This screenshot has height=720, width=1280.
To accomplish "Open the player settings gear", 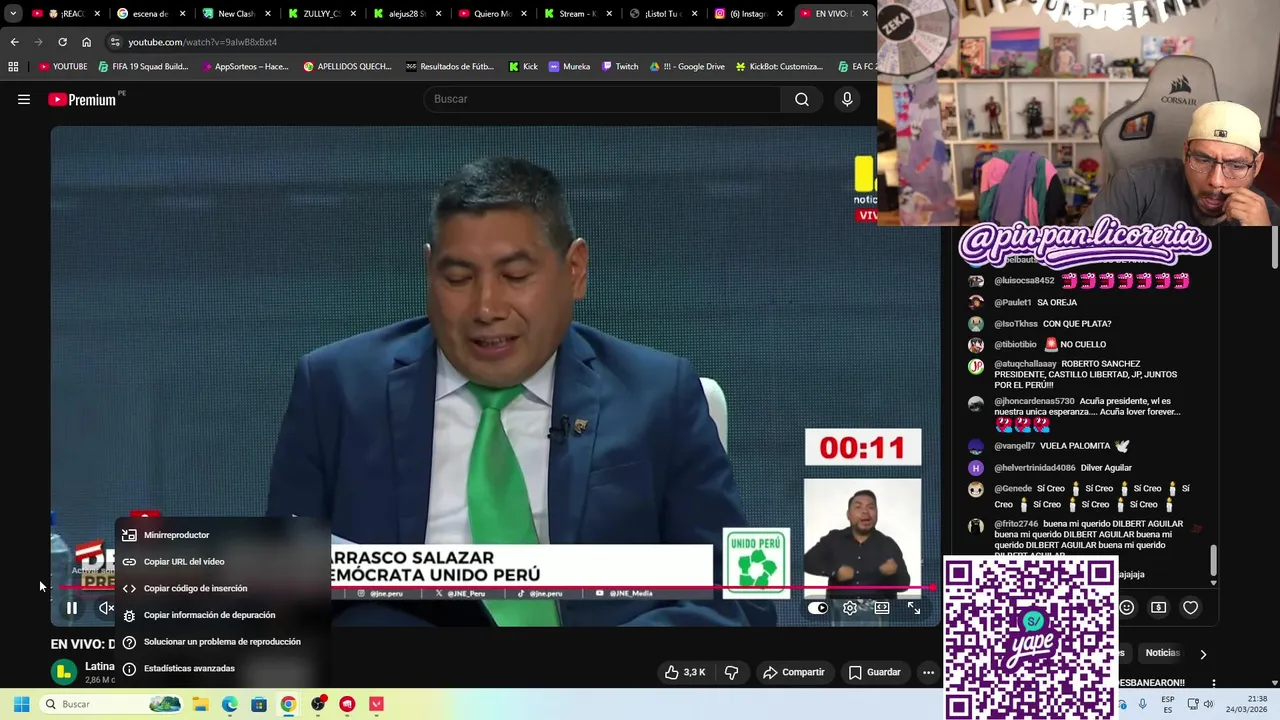I will (850, 608).
